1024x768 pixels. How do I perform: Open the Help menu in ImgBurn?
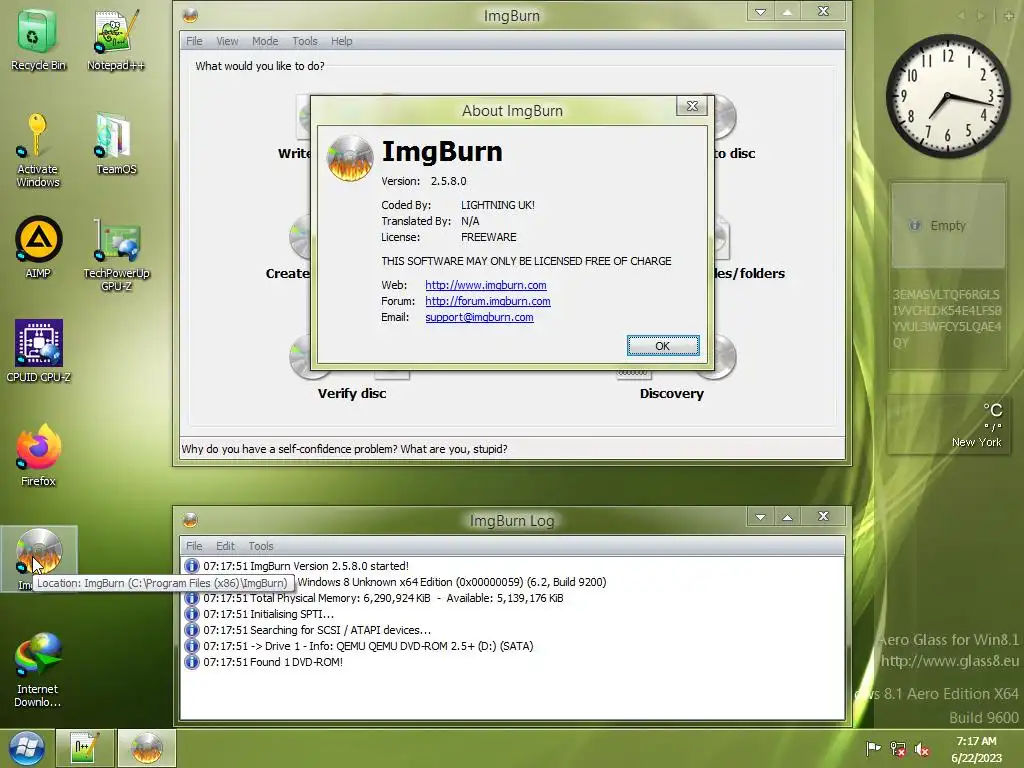[342, 41]
